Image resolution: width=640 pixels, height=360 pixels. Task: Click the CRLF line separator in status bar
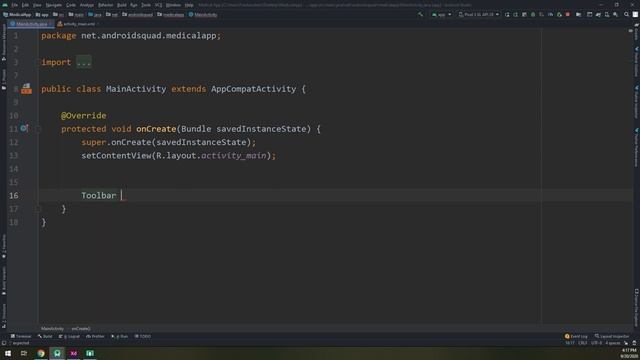point(583,343)
